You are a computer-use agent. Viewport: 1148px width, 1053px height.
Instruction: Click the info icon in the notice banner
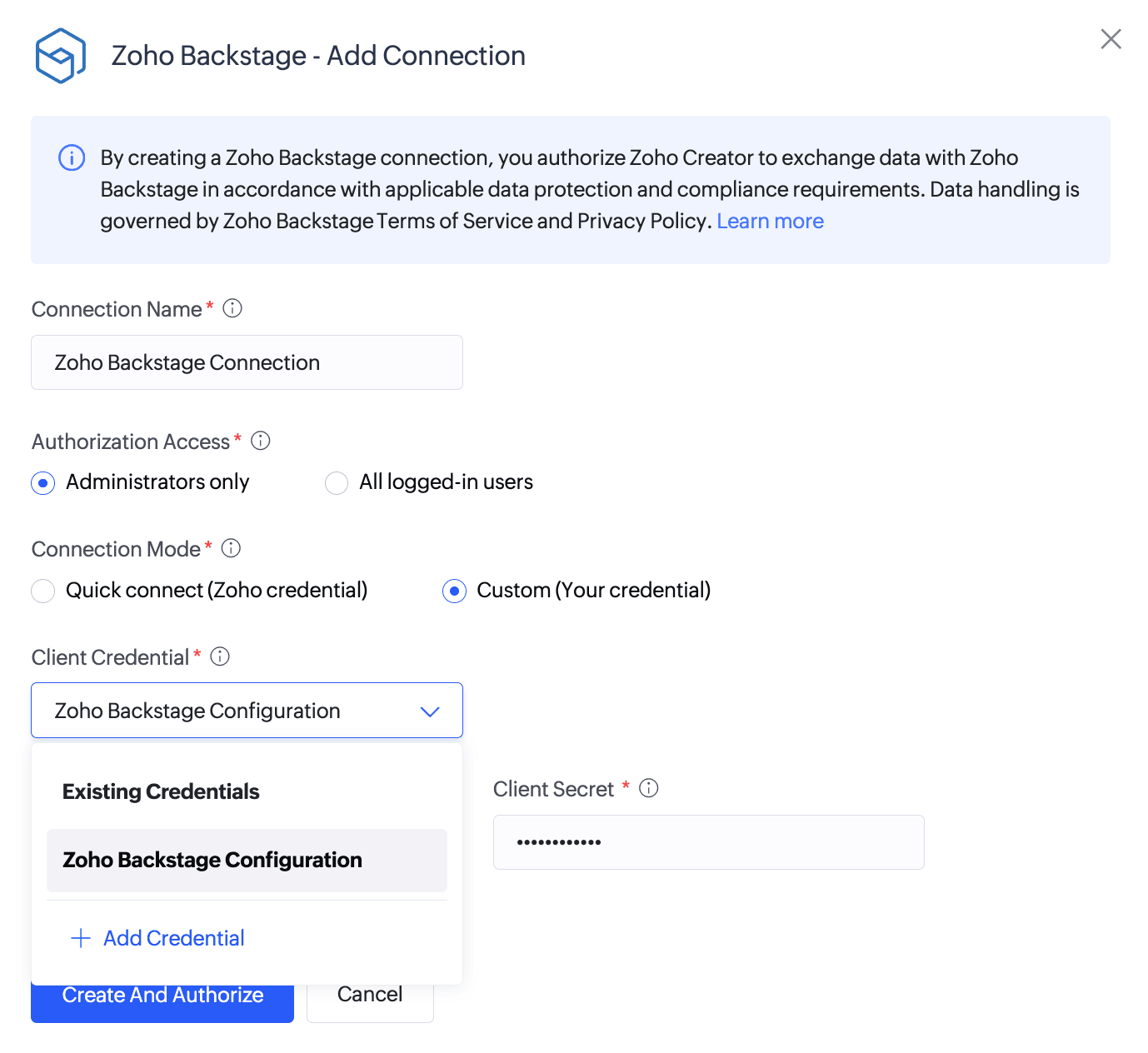pyautogui.click(x=72, y=157)
